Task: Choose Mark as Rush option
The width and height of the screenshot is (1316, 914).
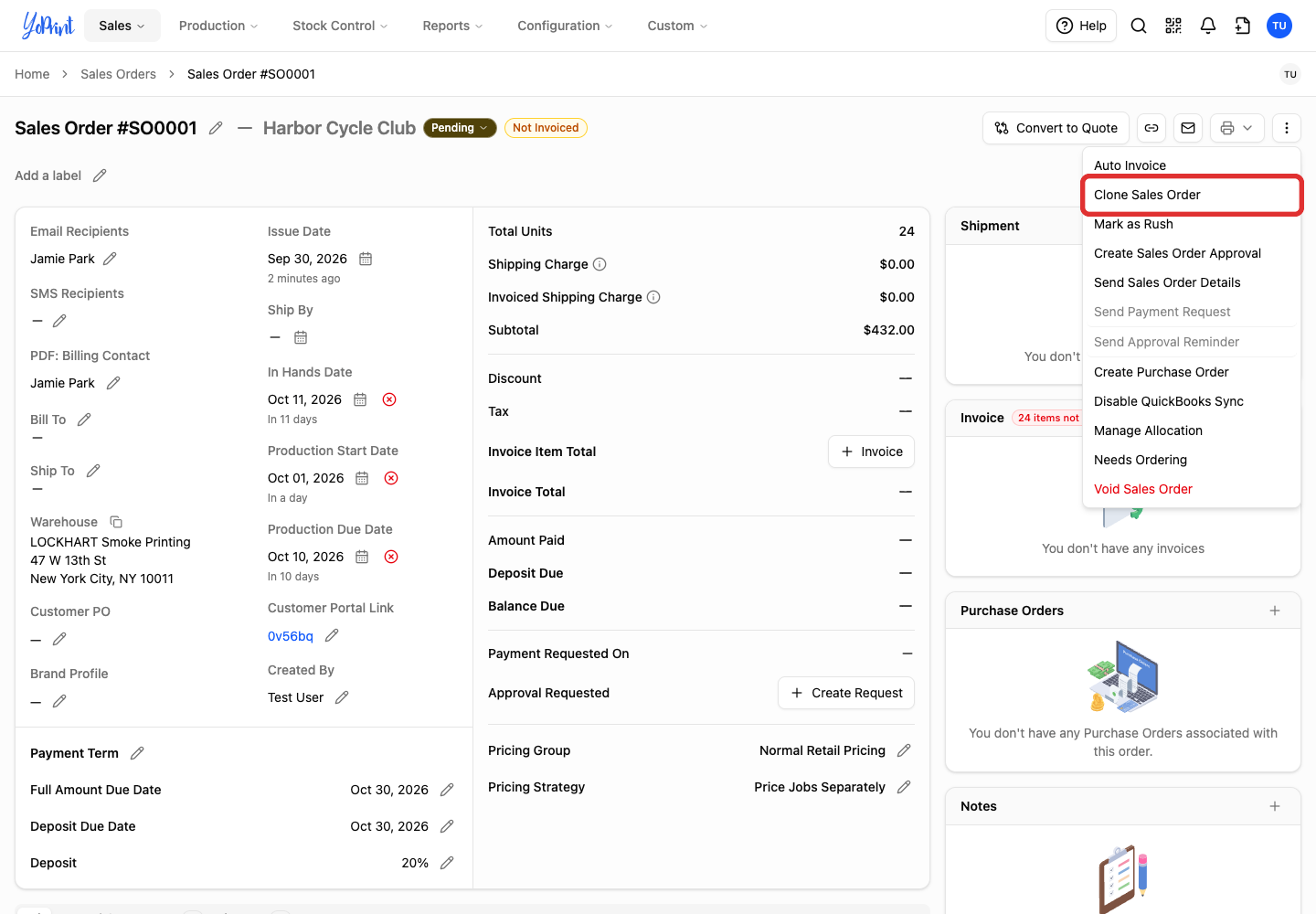Action: 1192,224
